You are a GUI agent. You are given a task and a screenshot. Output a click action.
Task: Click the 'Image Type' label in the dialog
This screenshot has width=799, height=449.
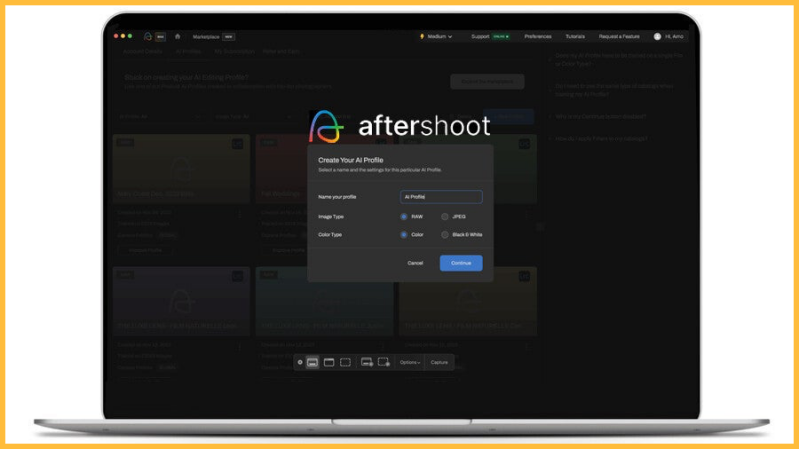[x=331, y=217]
